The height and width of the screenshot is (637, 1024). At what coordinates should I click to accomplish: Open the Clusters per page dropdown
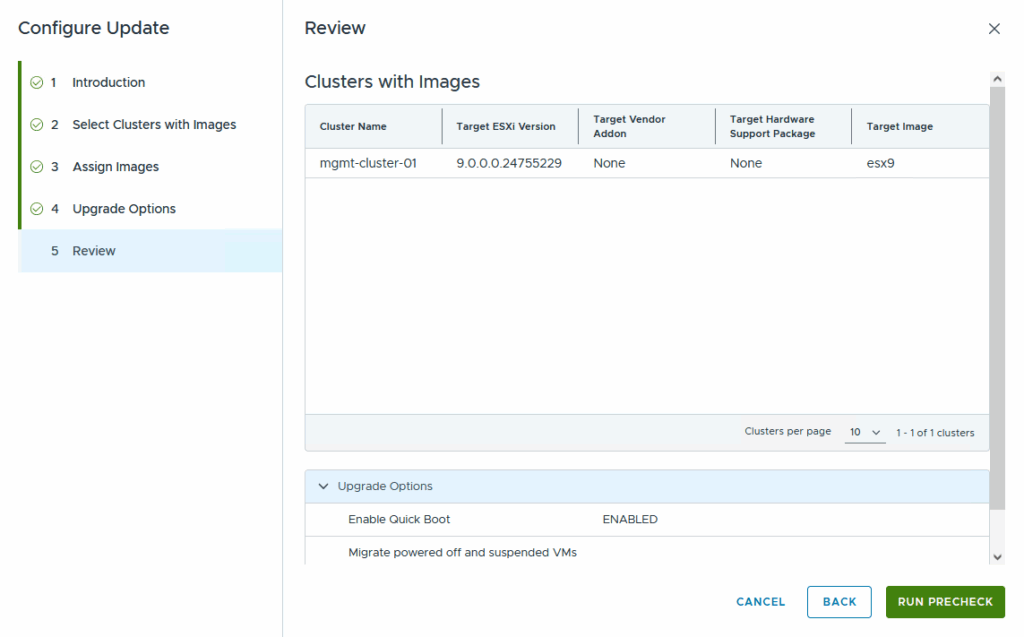point(865,432)
